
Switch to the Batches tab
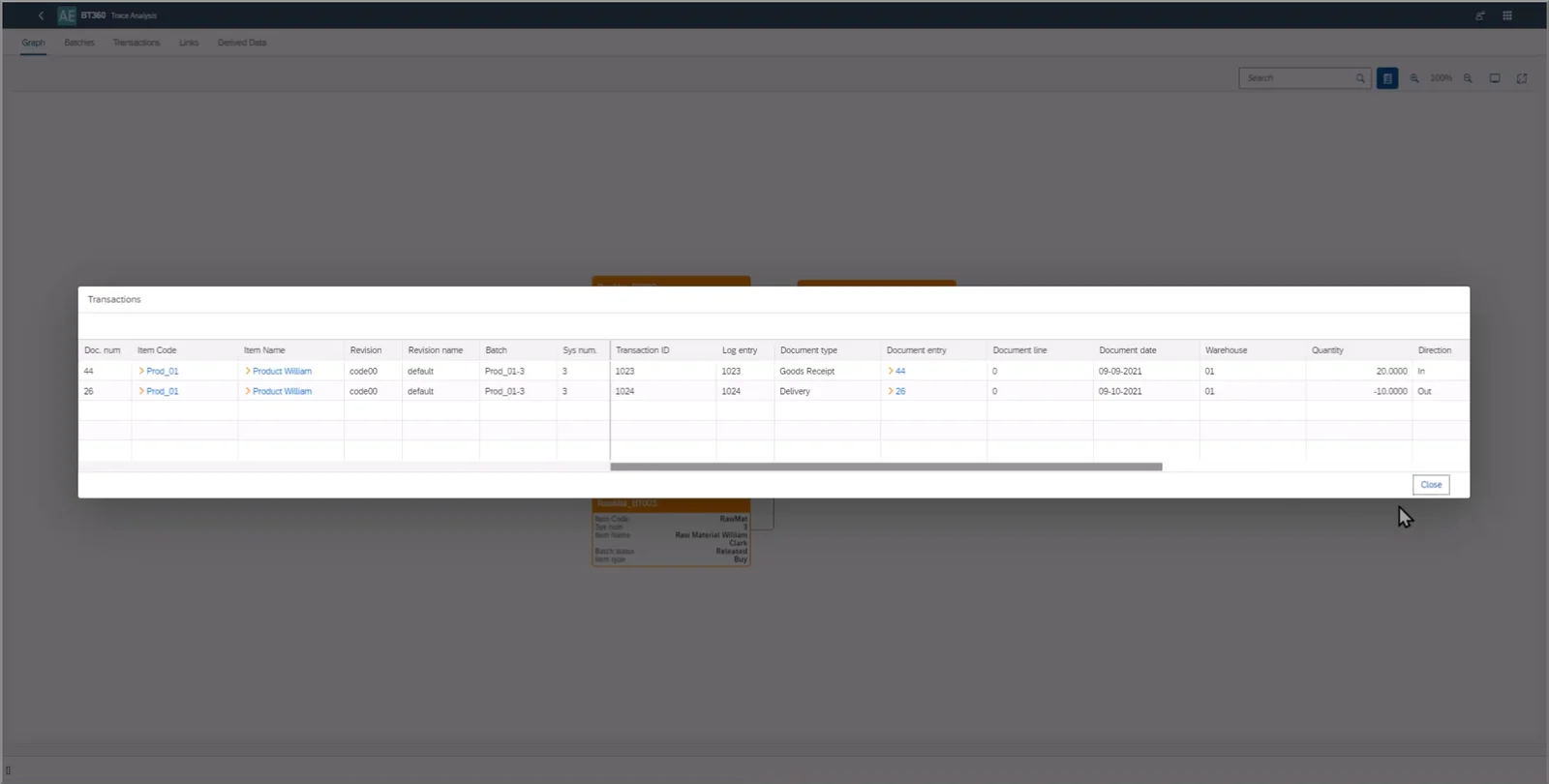tap(79, 43)
